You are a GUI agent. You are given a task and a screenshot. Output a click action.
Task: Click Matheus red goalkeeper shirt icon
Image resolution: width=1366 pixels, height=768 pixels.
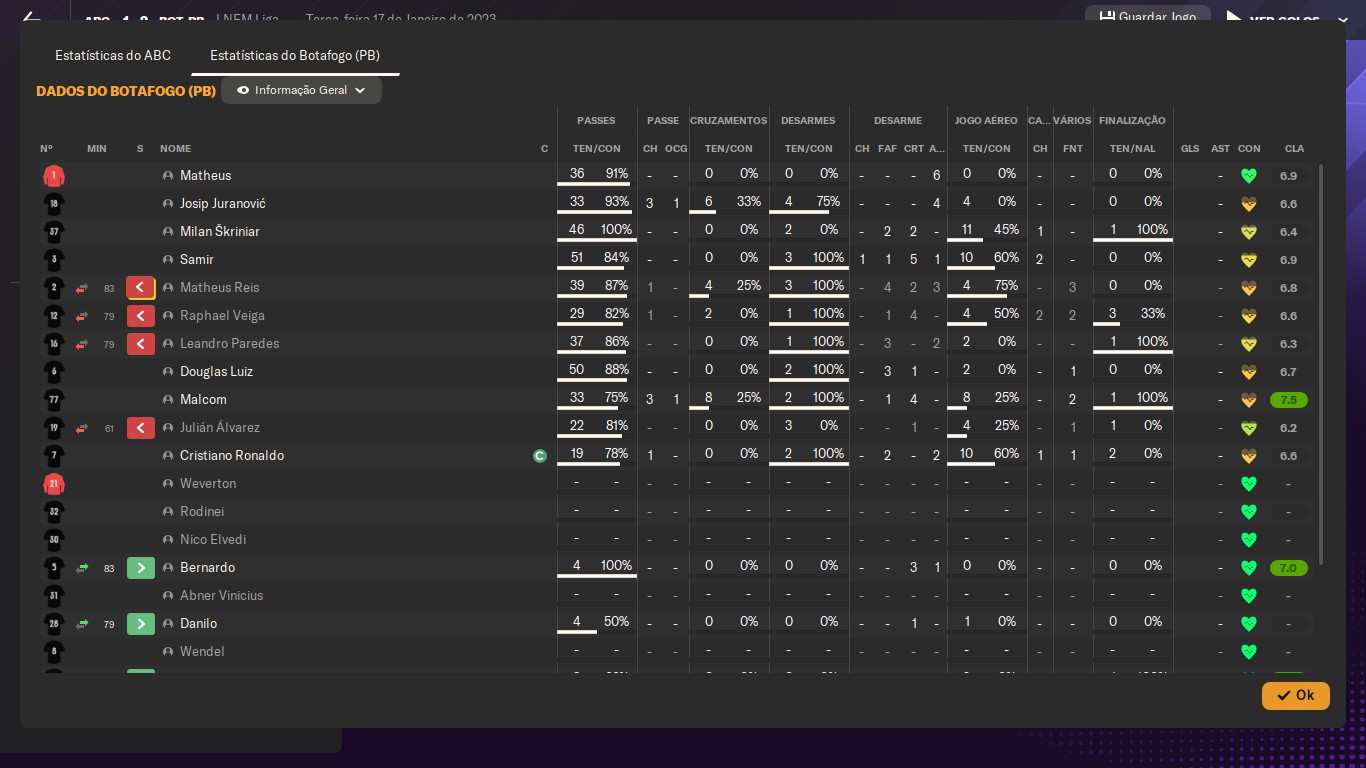(x=54, y=176)
